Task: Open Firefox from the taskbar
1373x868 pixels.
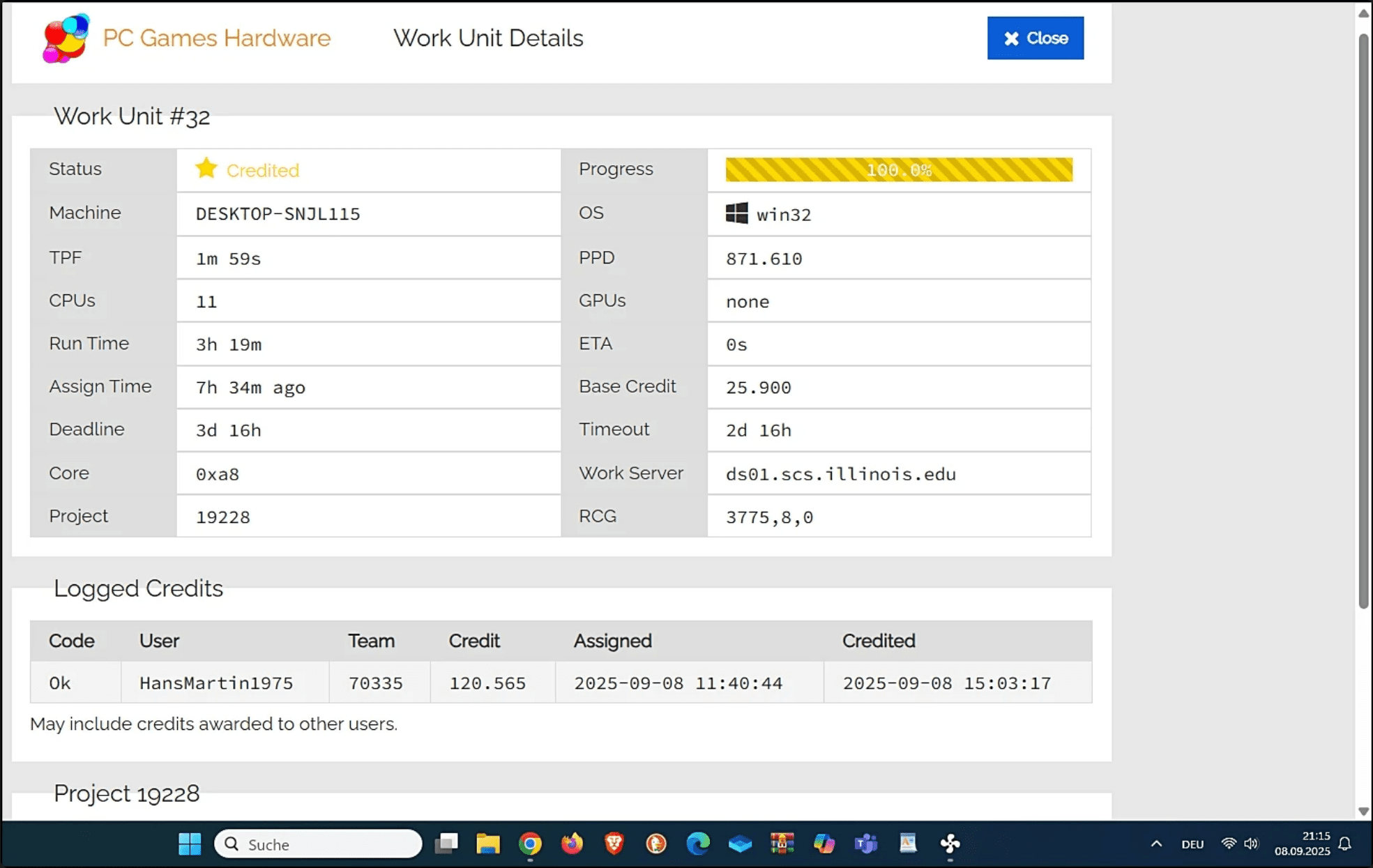Action: (572, 844)
